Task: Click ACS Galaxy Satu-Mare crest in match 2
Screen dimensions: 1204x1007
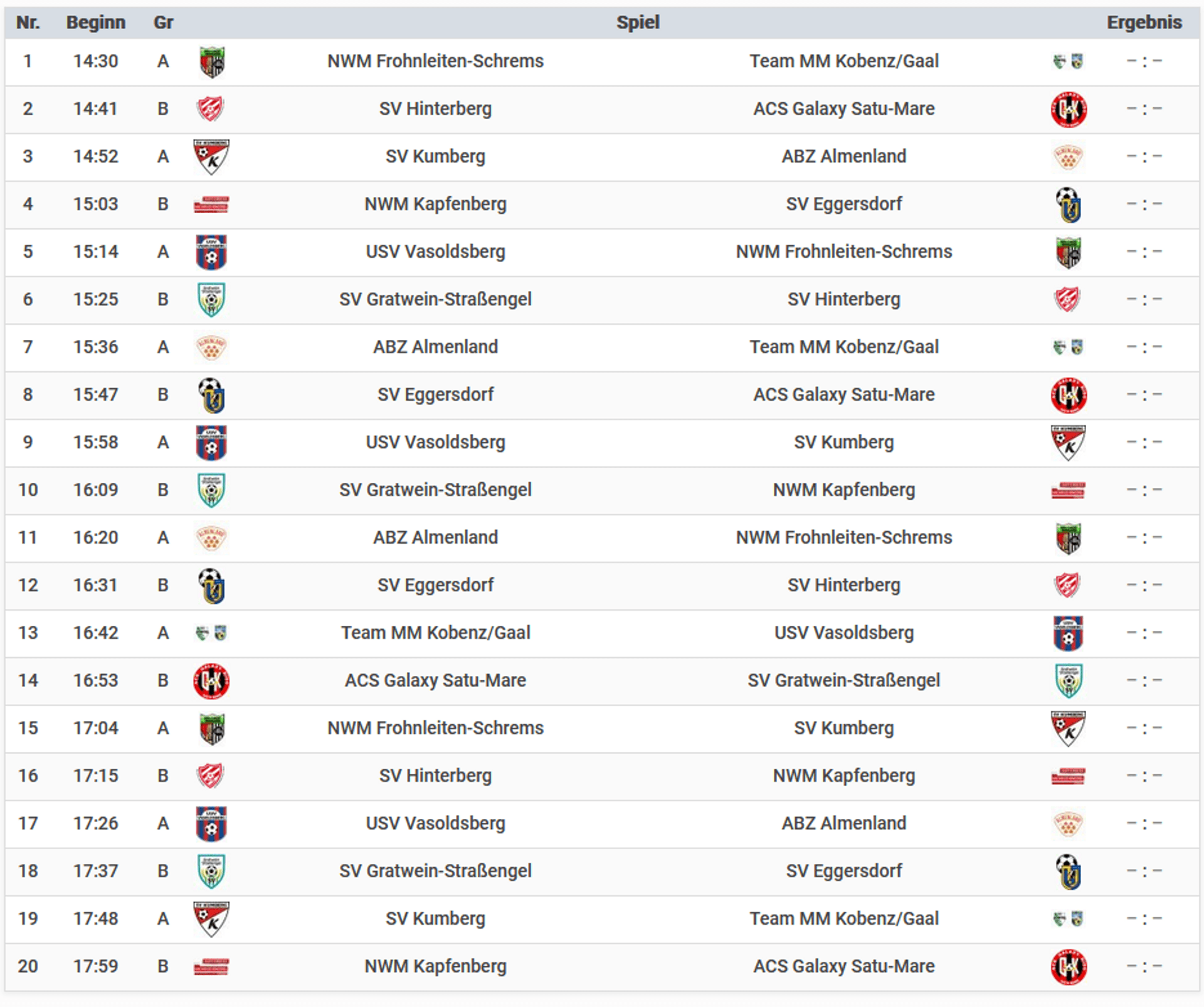Action: point(1069,109)
